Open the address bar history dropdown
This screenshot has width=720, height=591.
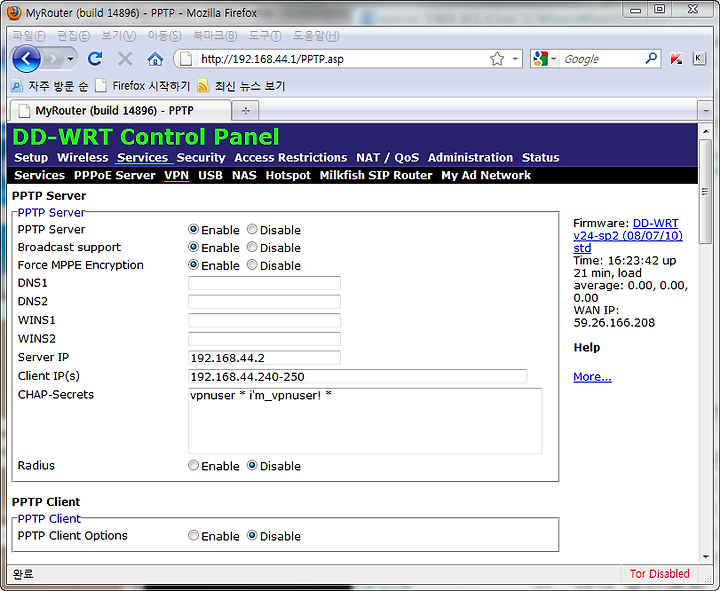pos(515,59)
